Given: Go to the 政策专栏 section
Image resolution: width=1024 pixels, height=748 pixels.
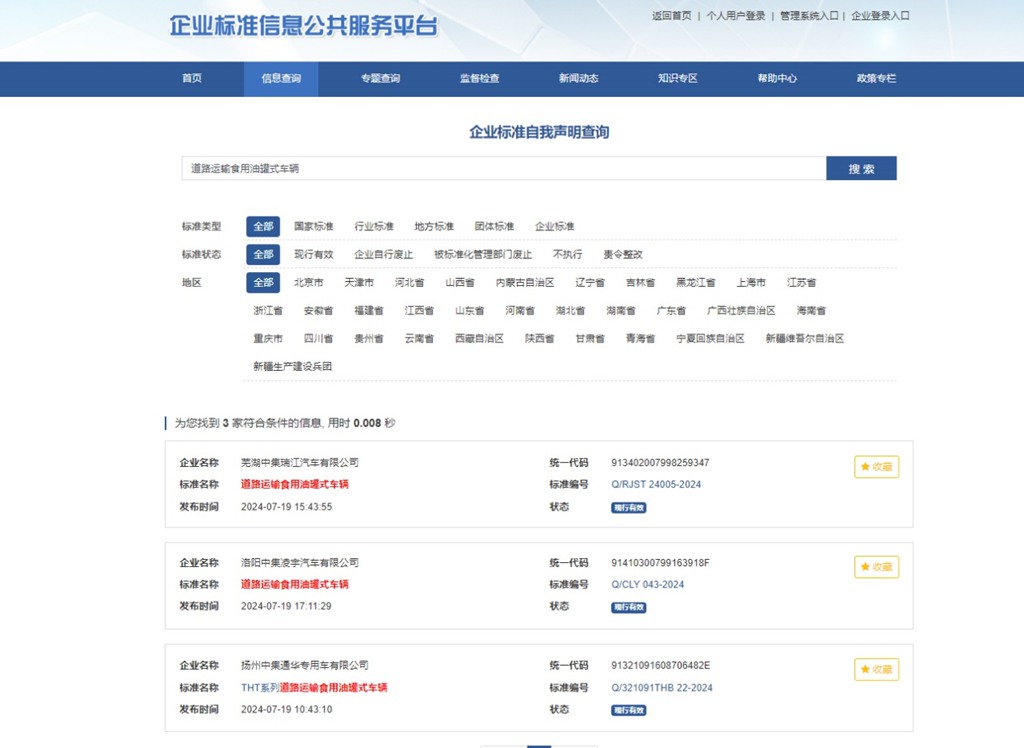Looking at the screenshot, I should pos(877,78).
